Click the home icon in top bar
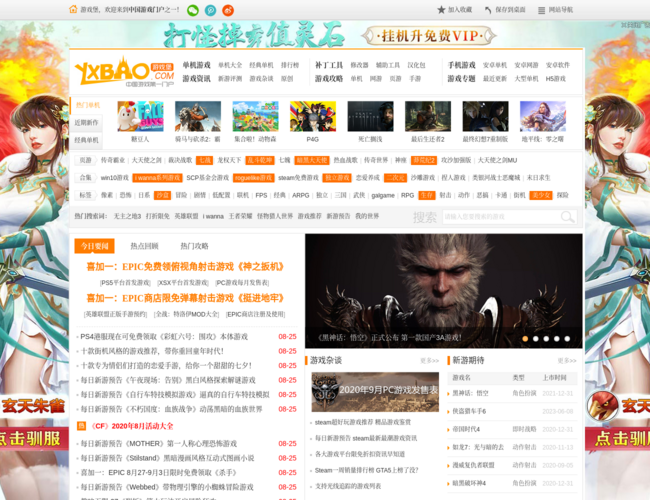The width and height of the screenshot is (650, 500). coord(73,9)
